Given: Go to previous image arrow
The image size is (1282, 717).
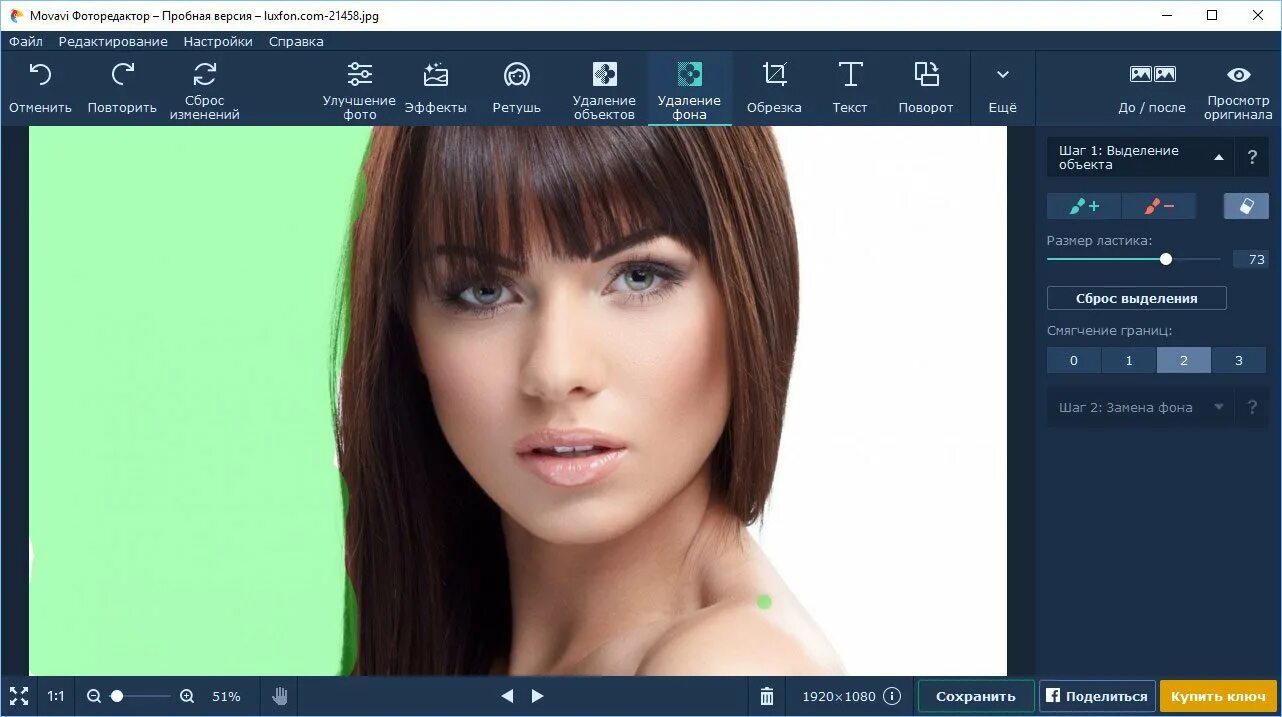Looking at the screenshot, I should tap(507, 696).
